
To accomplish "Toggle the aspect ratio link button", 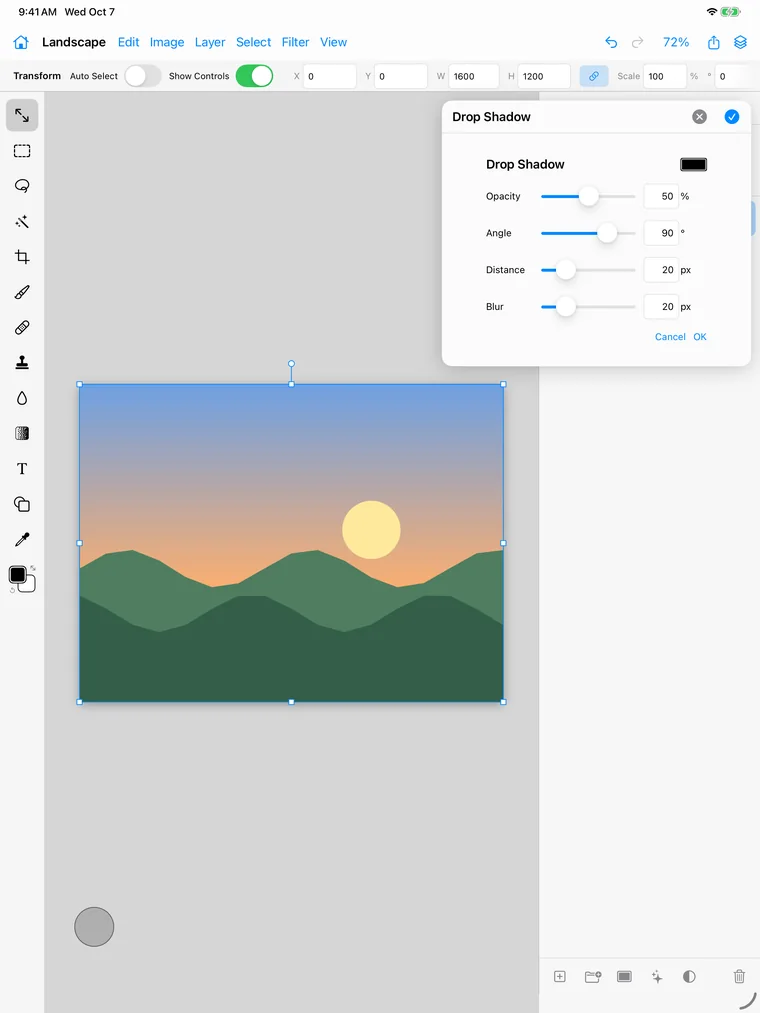I will point(594,76).
